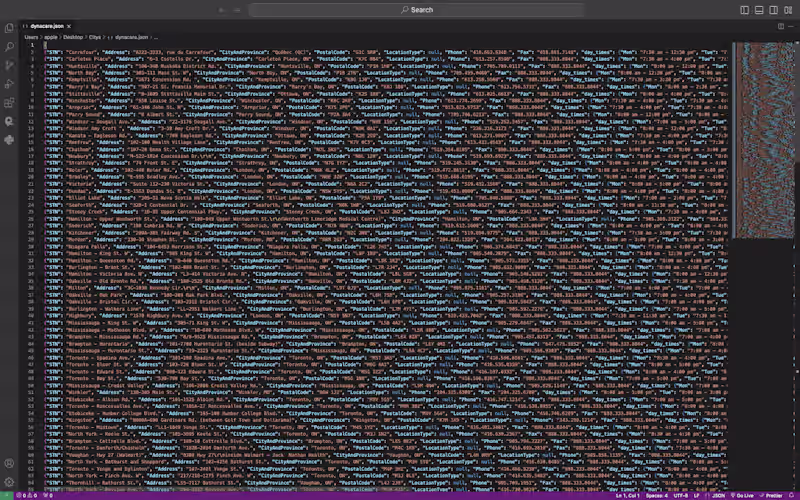Change end of line sequence LF
This screenshot has height=500, width=800.
pos(696,495)
